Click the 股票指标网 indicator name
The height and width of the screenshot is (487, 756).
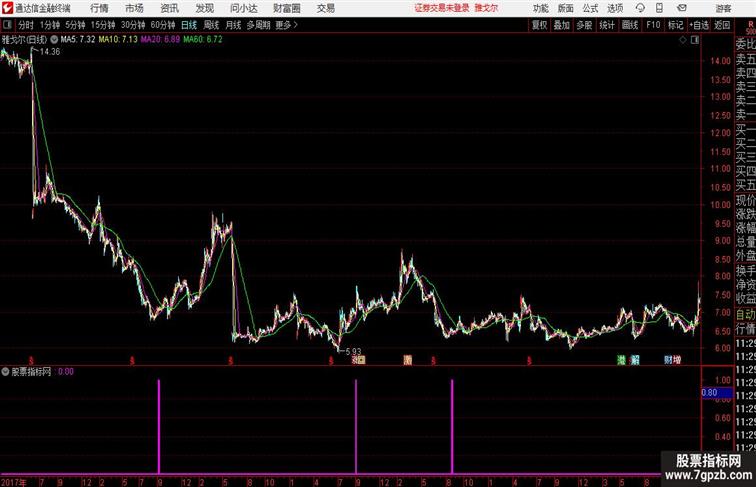(x=31, y=372)
